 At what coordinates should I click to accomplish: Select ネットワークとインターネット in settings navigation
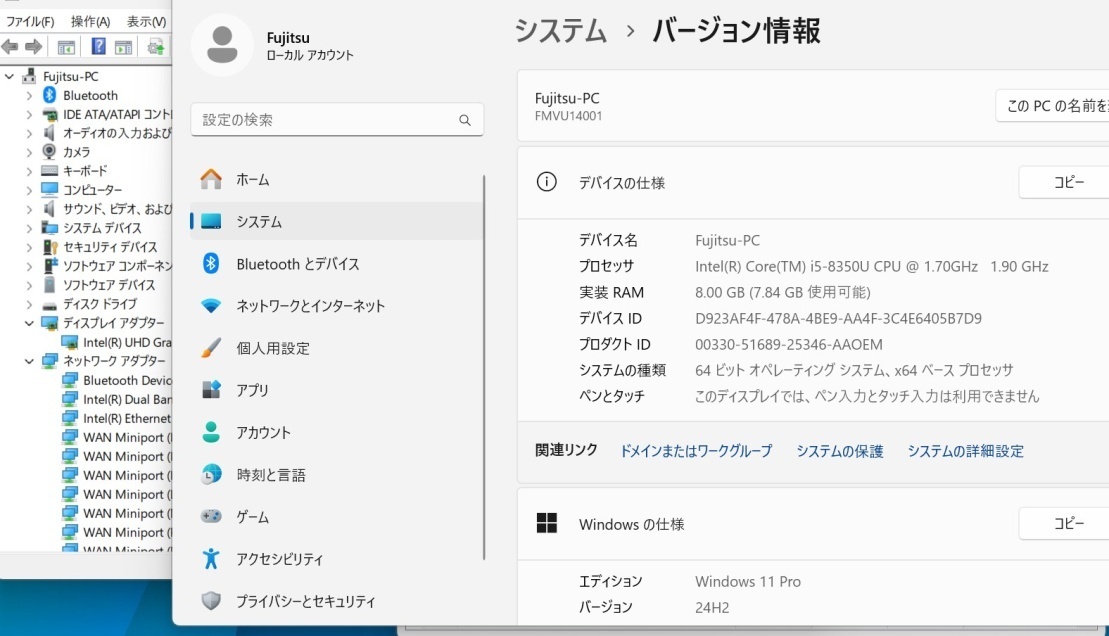pyautogui.click(x=337, y=306)
